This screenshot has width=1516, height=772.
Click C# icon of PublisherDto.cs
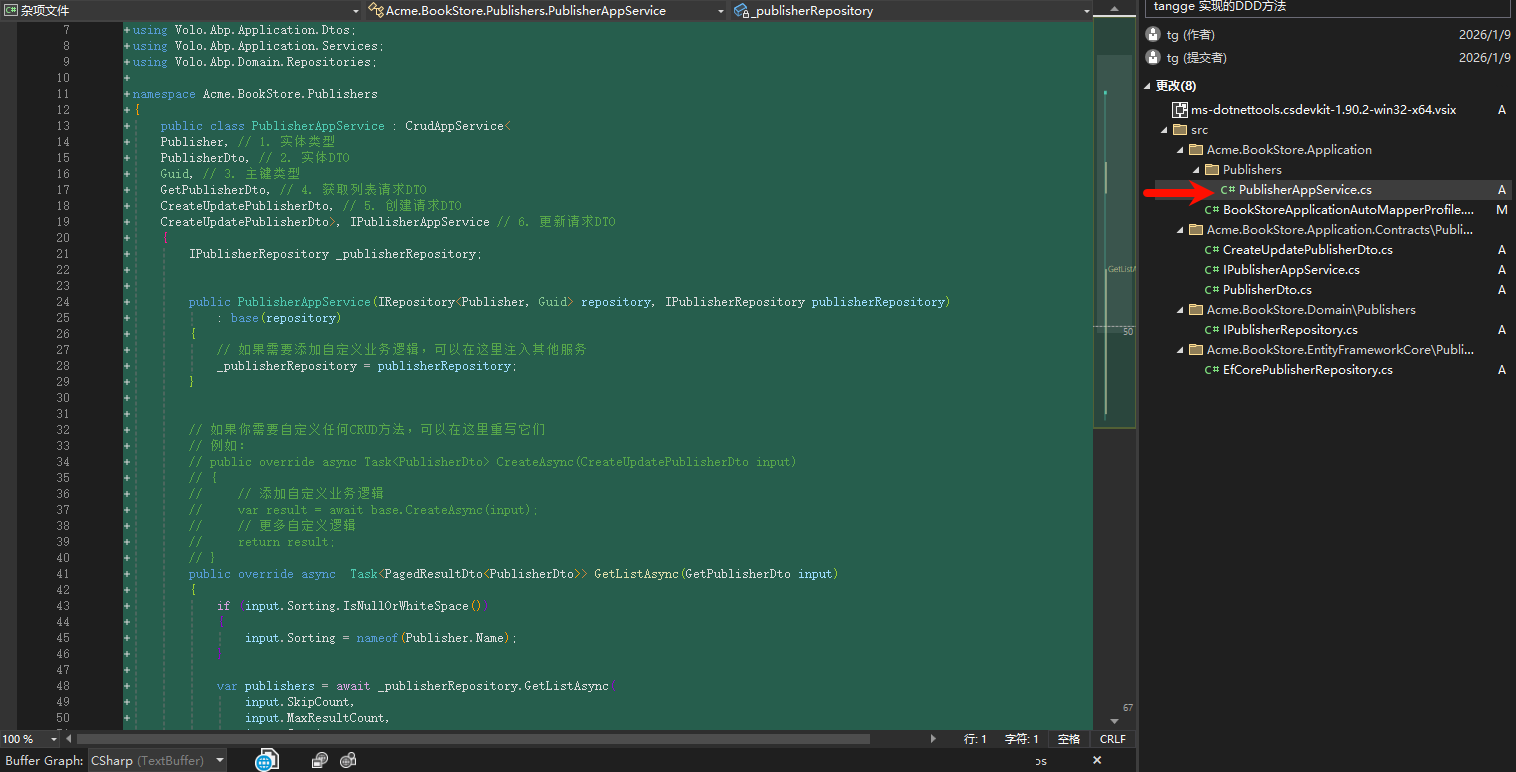pyautogui.click(x=1212, y=290)
